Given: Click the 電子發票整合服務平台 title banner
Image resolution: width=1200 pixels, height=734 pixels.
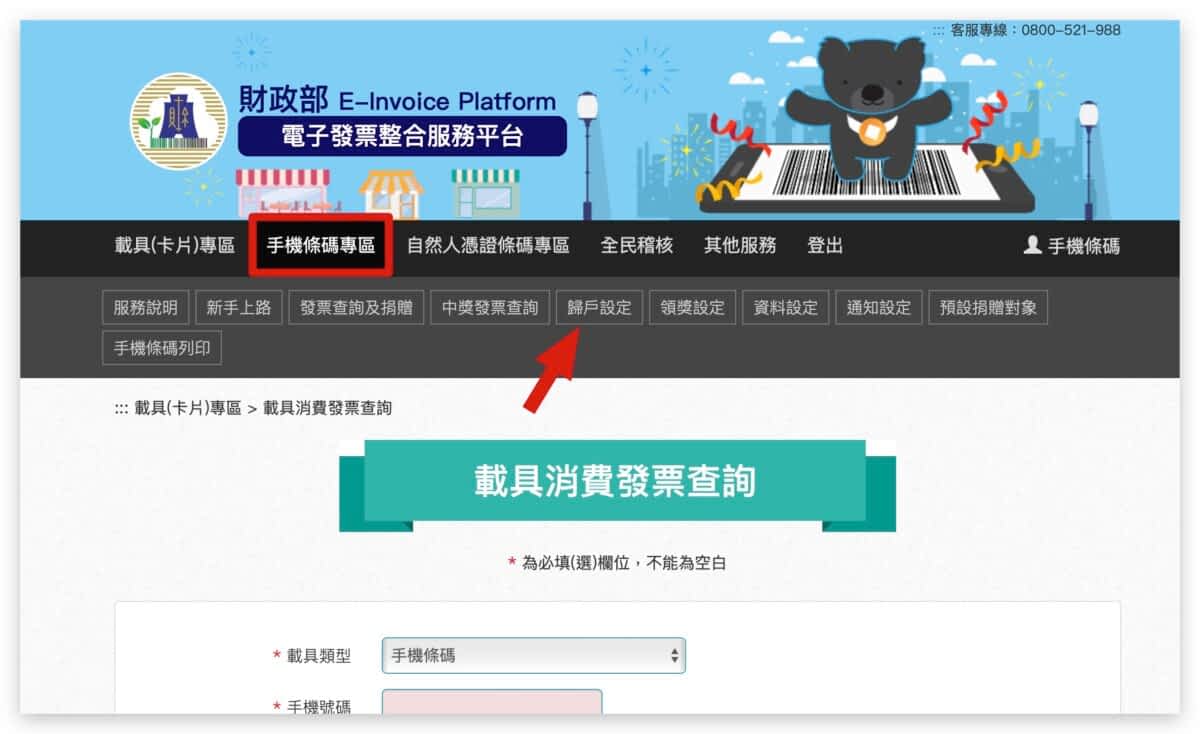Looking at the screenshot, I should tap(402, 136).
